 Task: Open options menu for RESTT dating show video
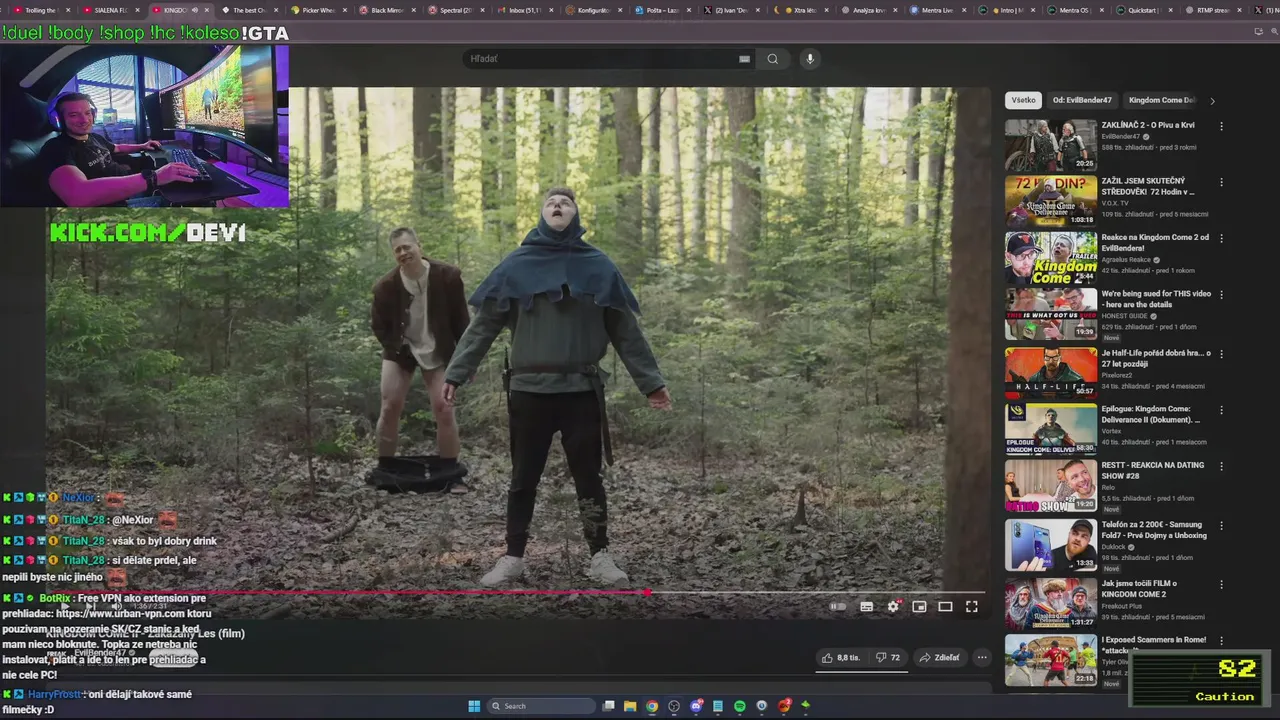[x=1221, y=466]
